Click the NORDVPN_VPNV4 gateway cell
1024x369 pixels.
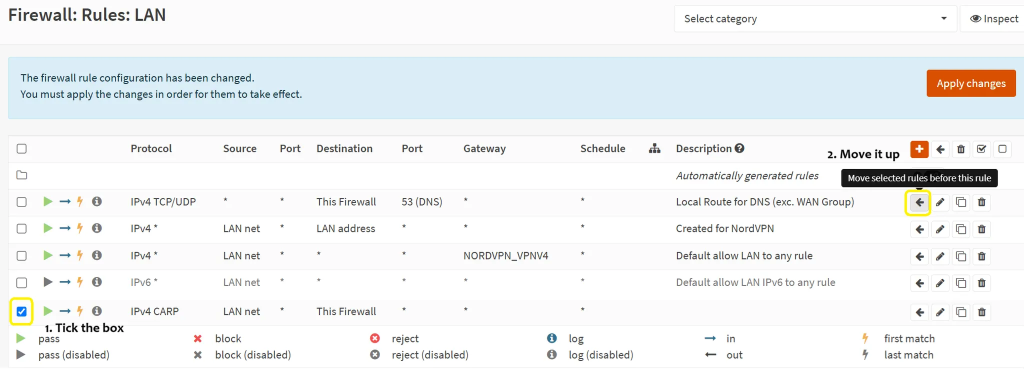505,256
